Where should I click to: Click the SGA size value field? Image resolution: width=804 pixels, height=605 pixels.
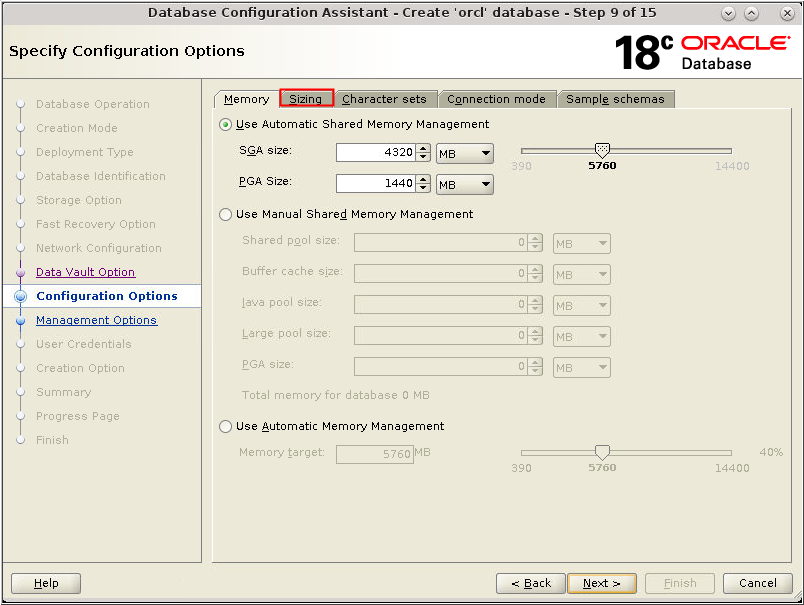(376, 152)
